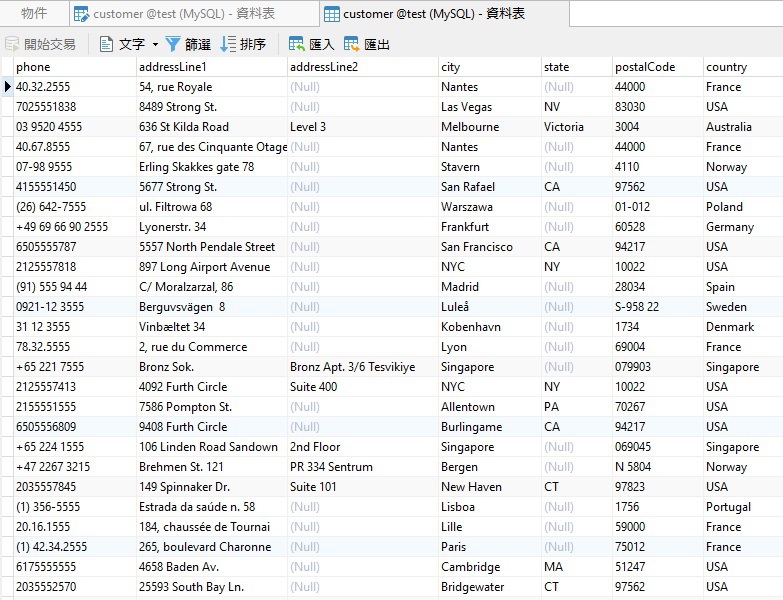Select postal code cell '51247'
Screen dimensions: 783x600
[658, 567]
